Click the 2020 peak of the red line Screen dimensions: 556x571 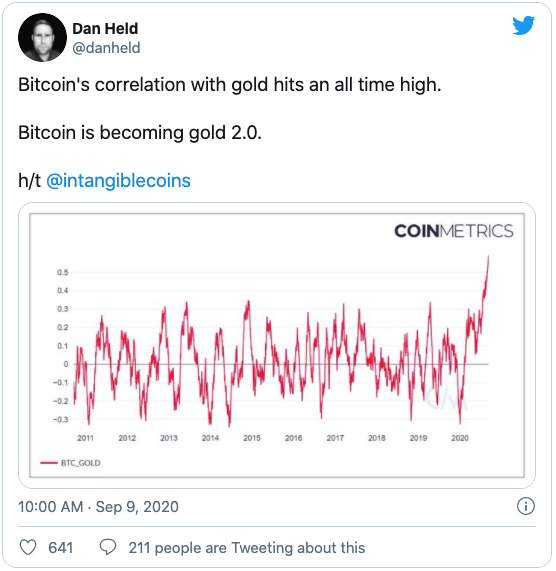pyautogui.click(x=488, y=259)
